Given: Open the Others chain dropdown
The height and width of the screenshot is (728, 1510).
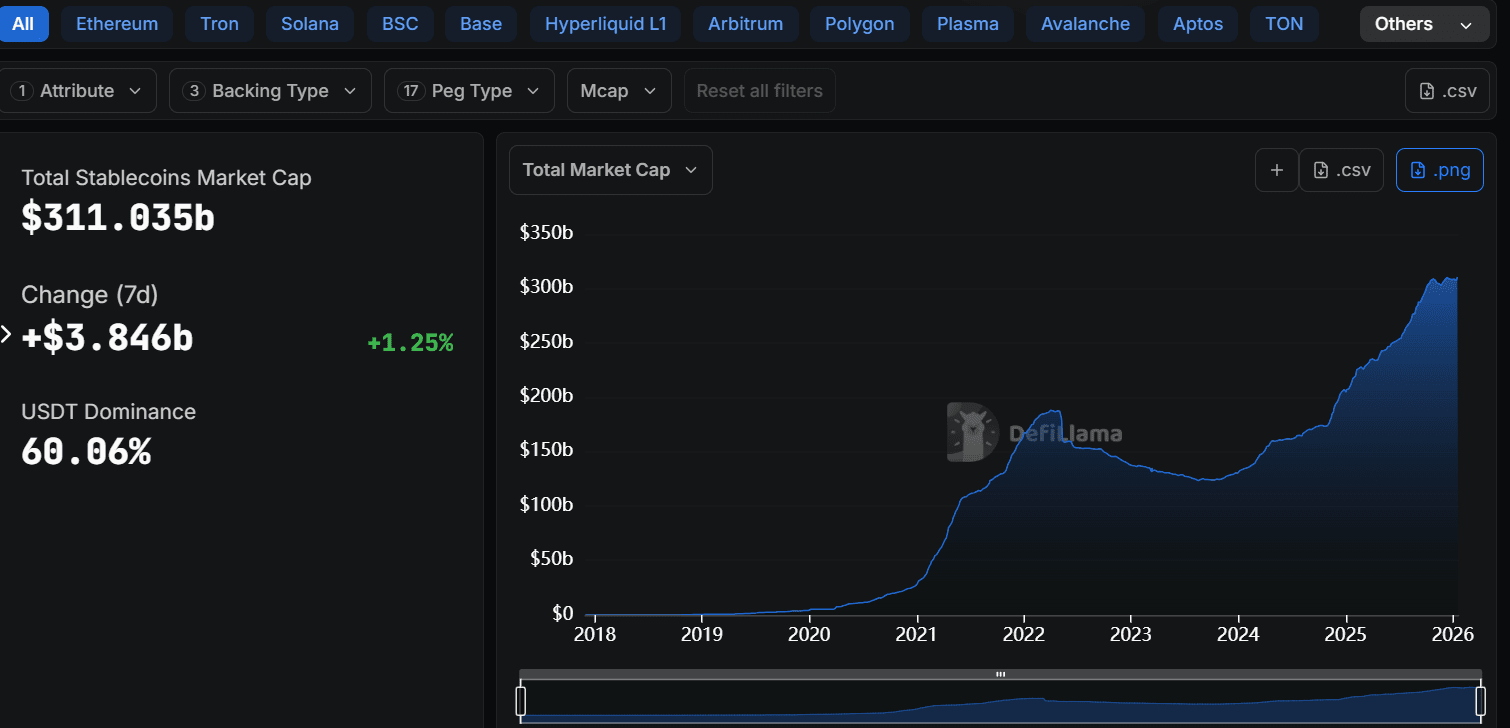Looking at the screenshot, I should 1423,24.
